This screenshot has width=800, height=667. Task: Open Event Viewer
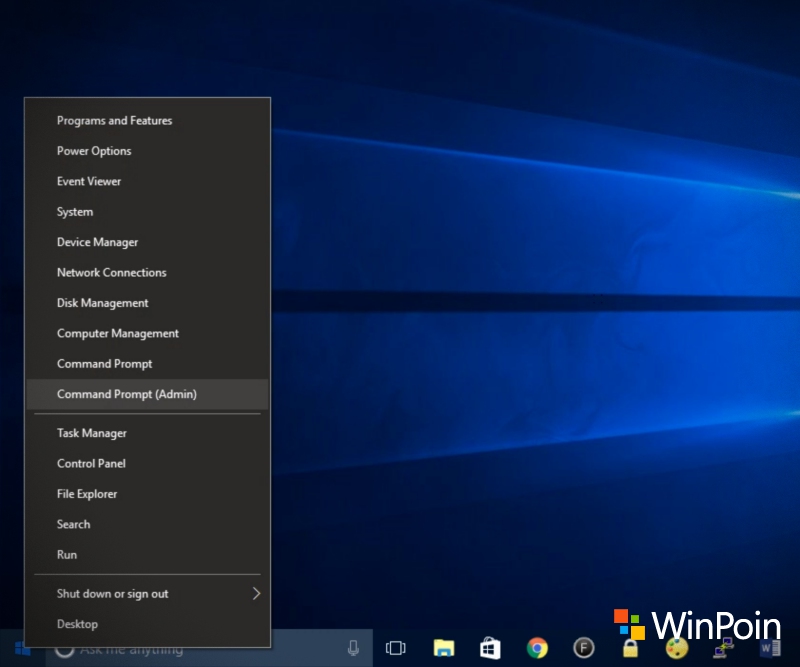pyautogui.click(x=90, y=181)
